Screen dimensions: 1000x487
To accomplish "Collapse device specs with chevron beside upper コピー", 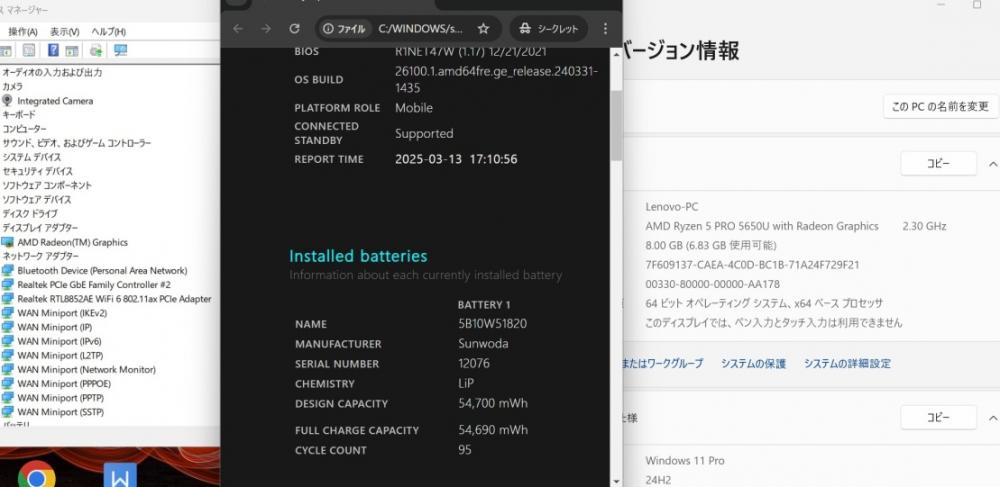I will 992,164.
